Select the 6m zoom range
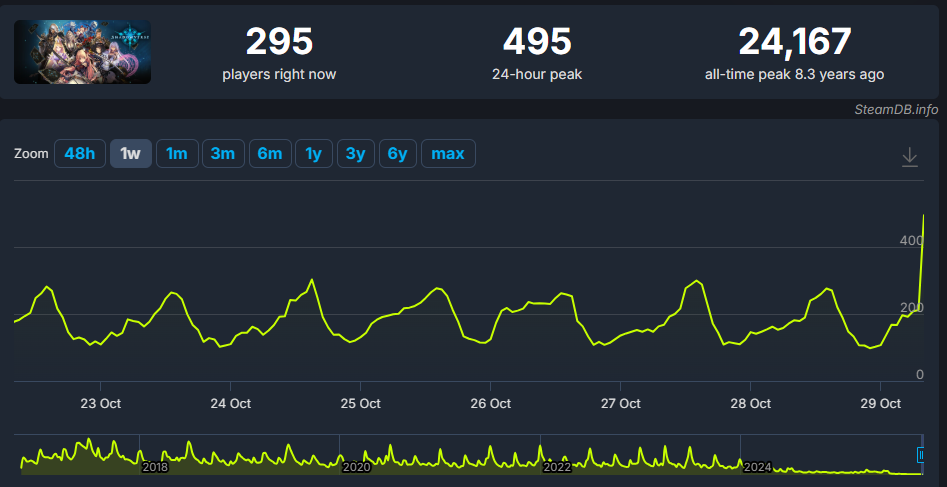The height and width of the screenshot is (487, 947). (x=270, y=153)
